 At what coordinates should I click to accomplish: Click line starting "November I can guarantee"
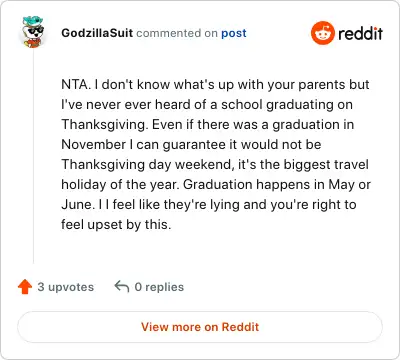[191, 144]
